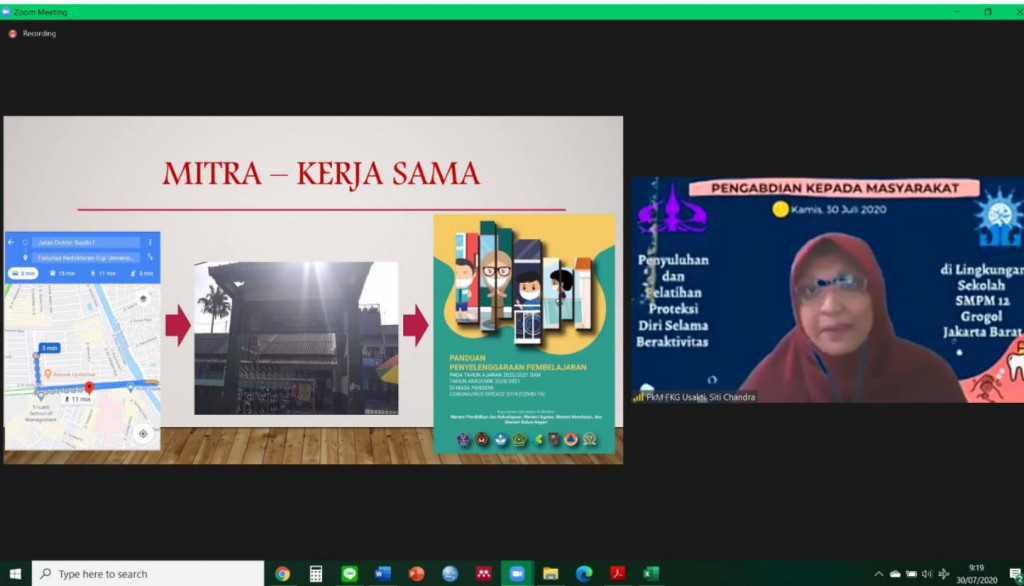Restore down the Zoom Meeting window
The image size is (1024, 586).
[x=988, y=11]
